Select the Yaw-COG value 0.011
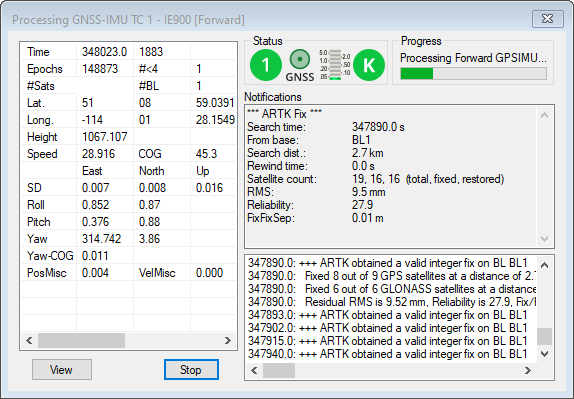This screenshot has width=574, height=399. [x=95, y=256]
